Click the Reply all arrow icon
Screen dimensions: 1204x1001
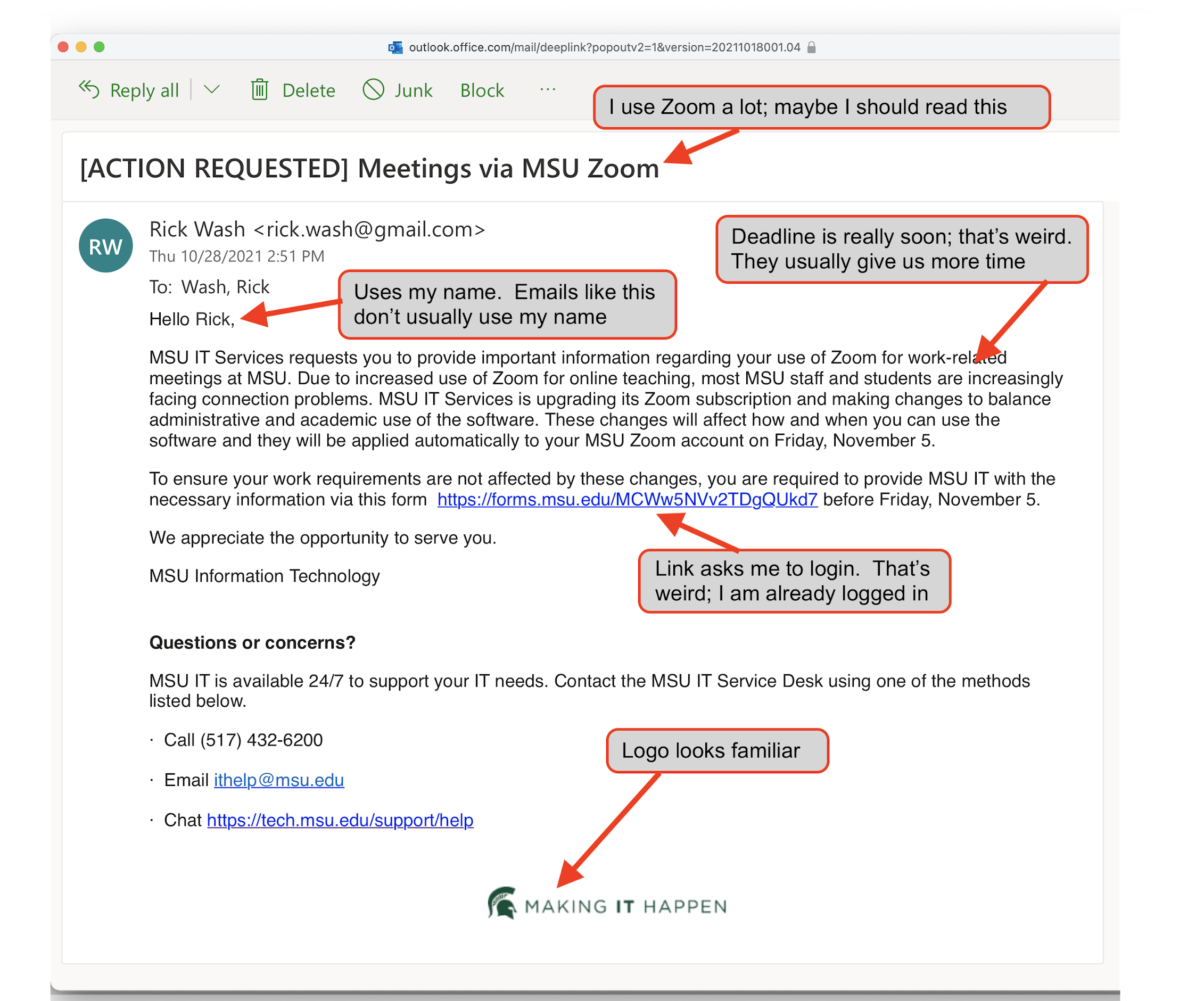(88, 89)
